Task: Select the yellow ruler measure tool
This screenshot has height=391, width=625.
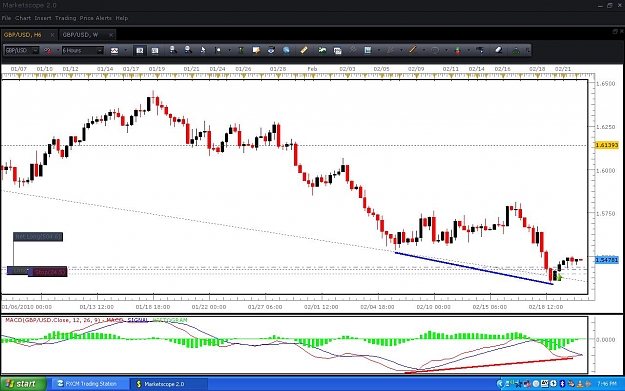Action: tap(304, 50)
